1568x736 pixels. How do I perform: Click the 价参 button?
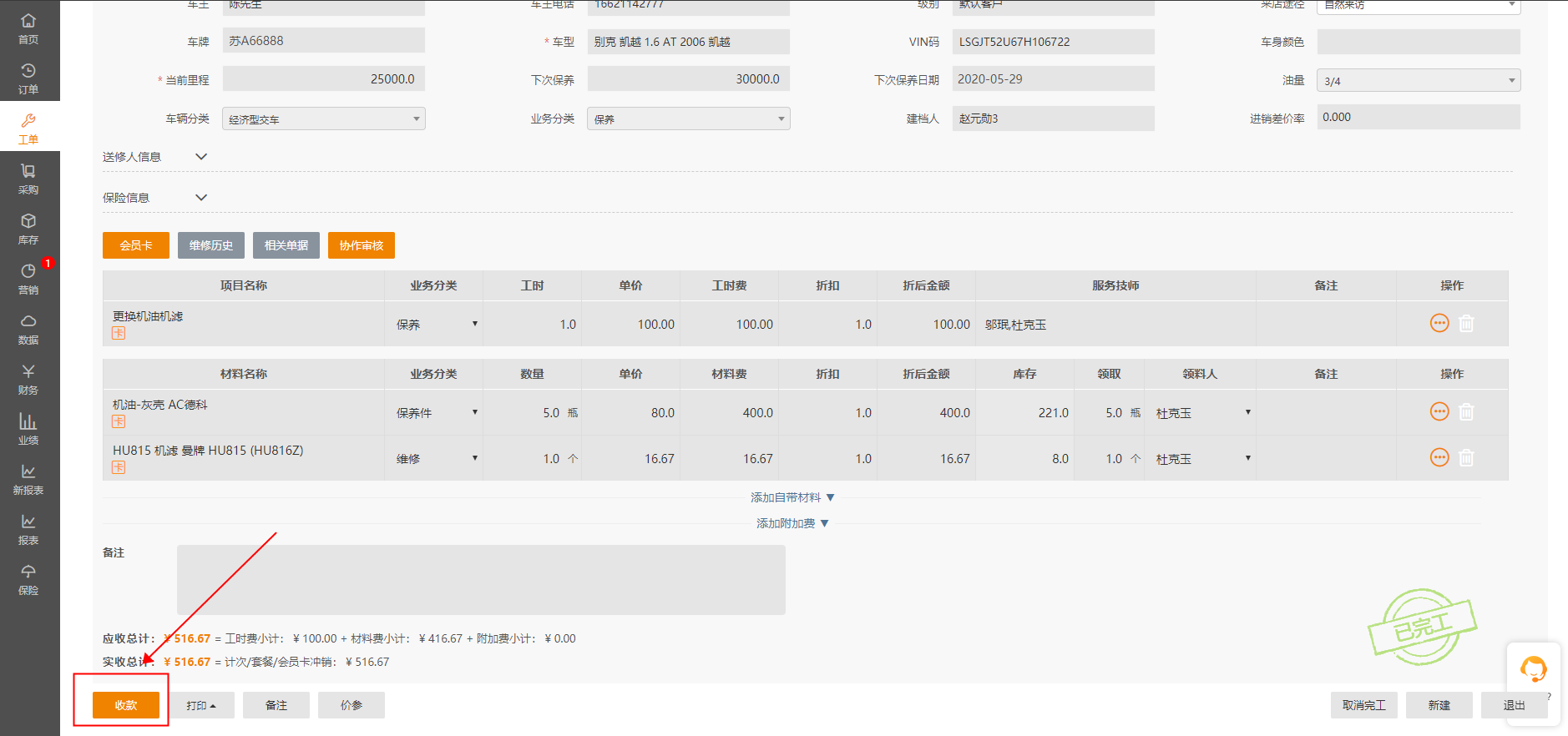coord(352,705)
